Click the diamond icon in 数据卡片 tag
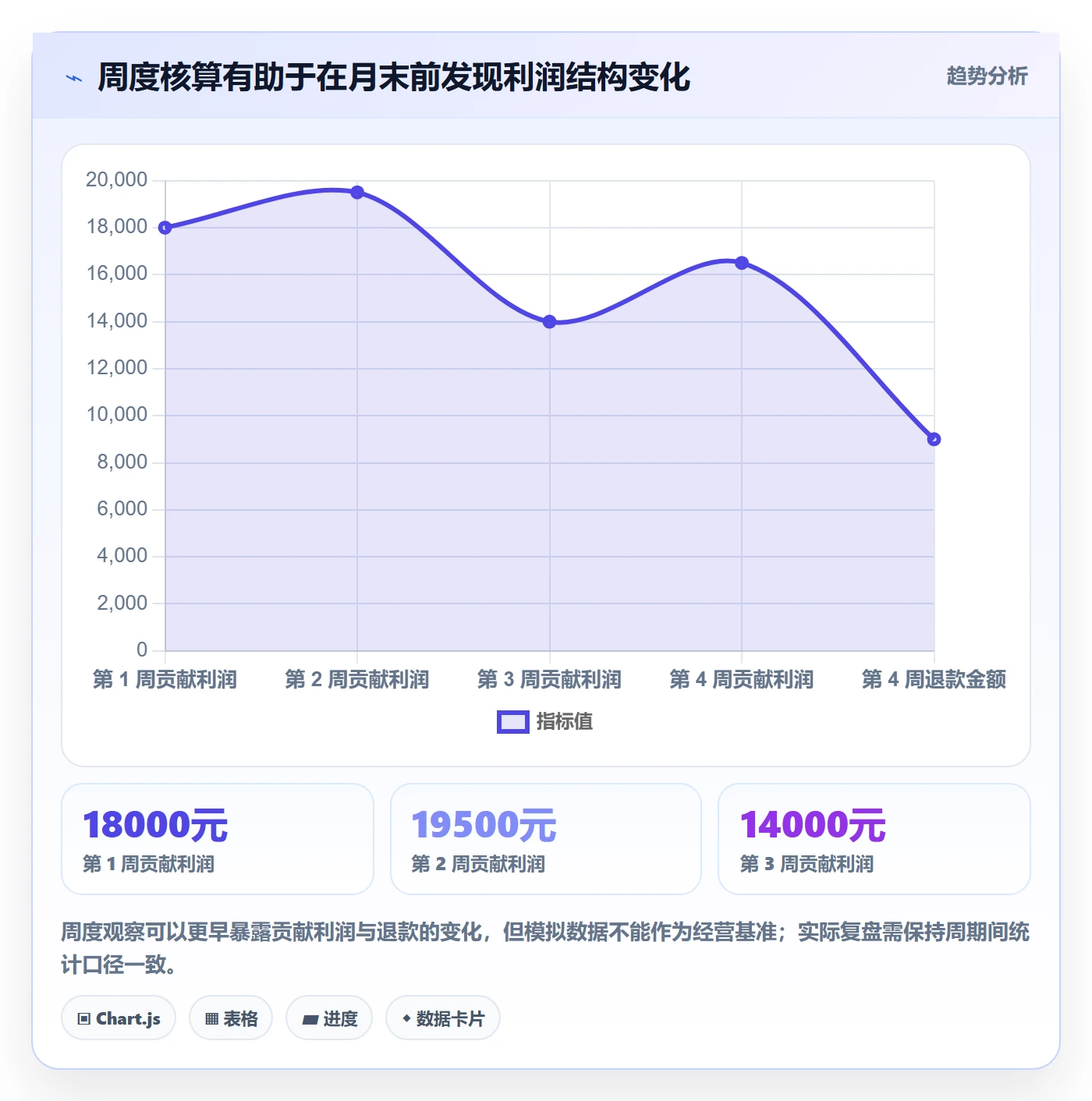 [406, 1018]
